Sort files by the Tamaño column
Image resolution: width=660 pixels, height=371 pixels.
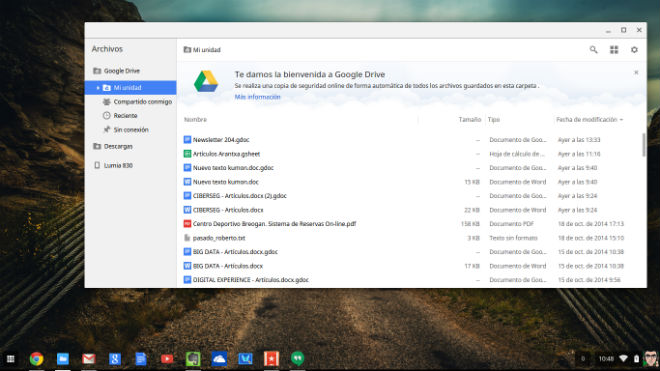470,120
